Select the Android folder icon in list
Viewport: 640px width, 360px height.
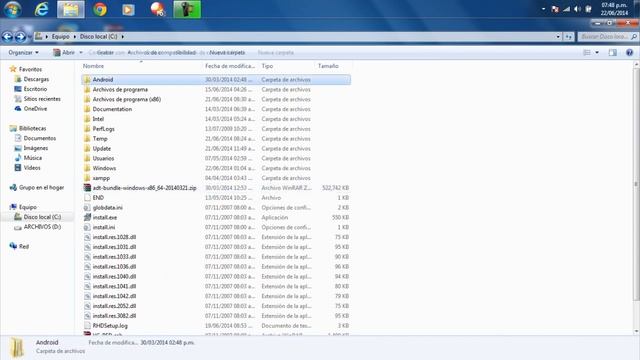87,80
